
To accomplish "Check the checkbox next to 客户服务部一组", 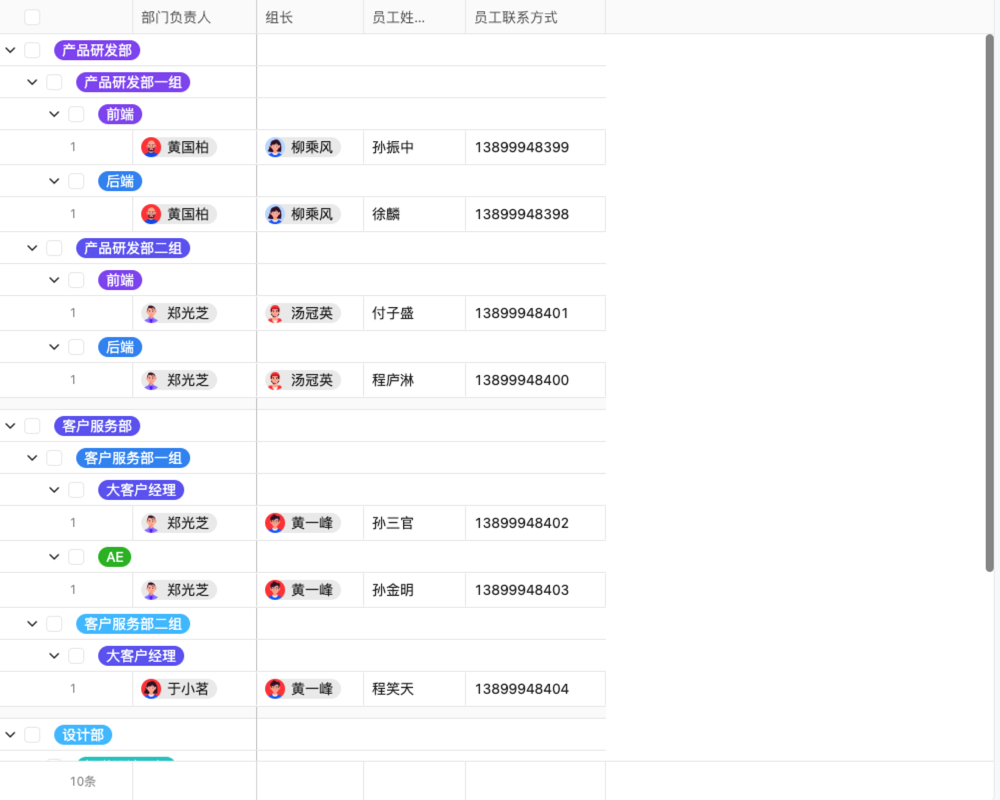I will point(54,458).
